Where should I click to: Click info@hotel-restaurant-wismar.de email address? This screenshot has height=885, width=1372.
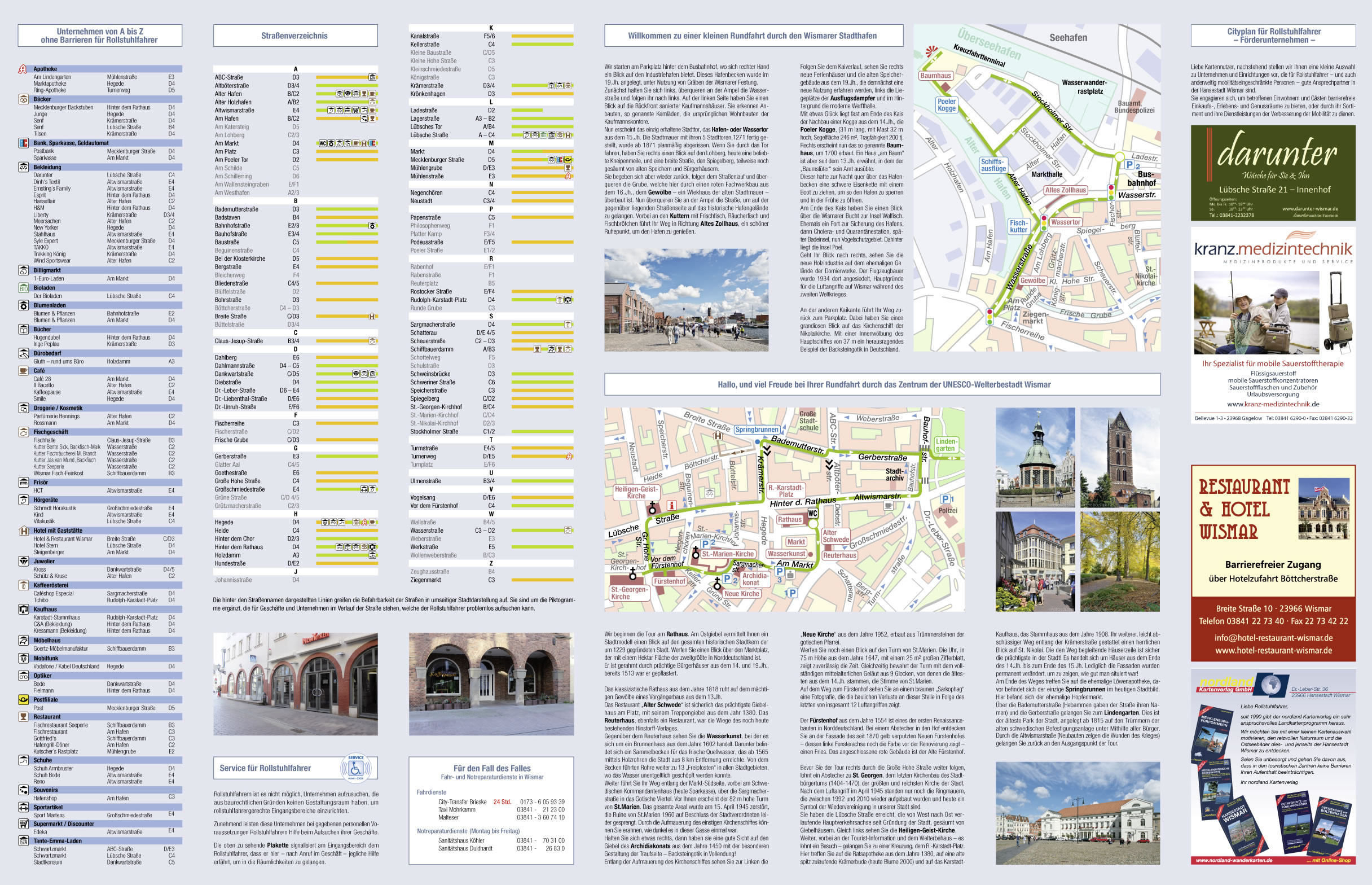pyautogui.click(x=1273, y=638)
